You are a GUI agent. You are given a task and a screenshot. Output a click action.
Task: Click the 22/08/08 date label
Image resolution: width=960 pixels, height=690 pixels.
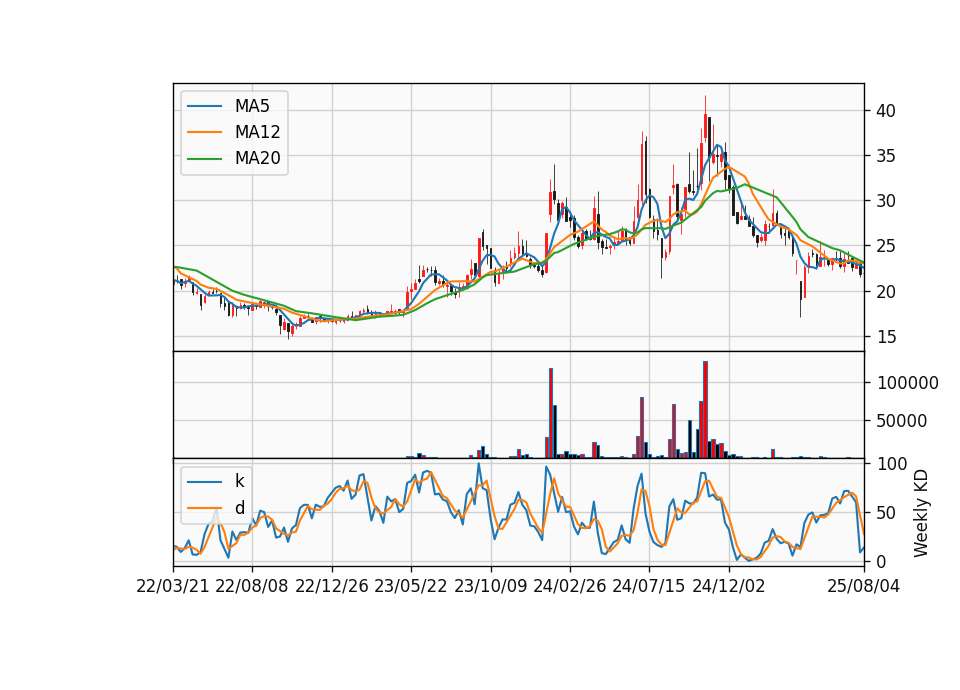click(252, 586)
